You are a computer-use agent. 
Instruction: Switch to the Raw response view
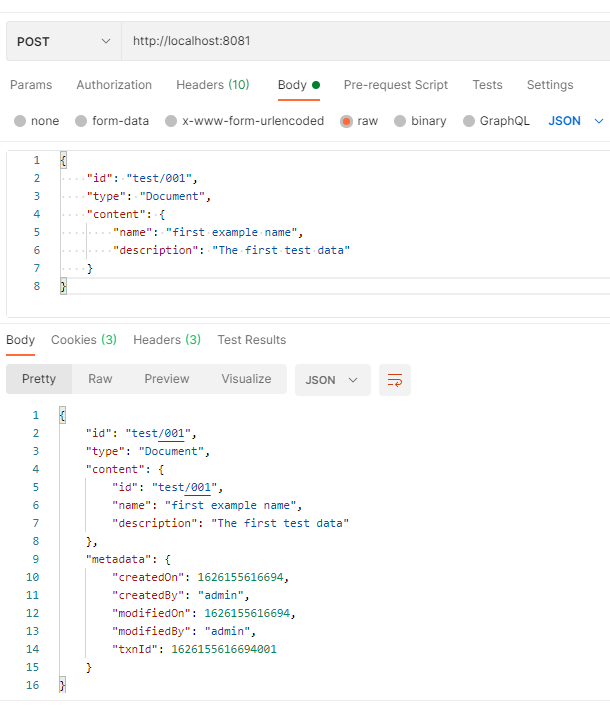tap(100, 379)
